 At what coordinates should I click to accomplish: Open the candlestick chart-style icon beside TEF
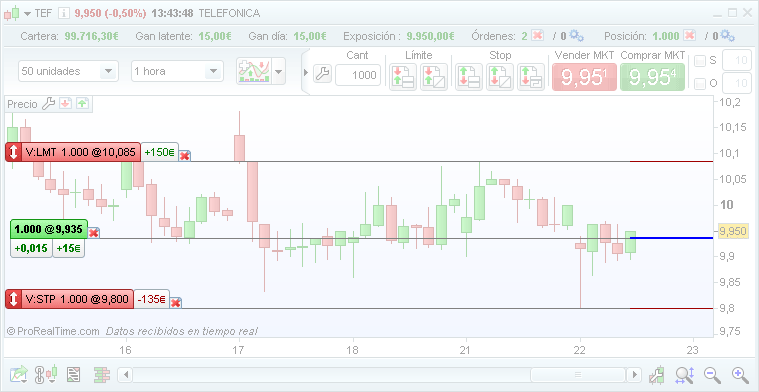12,13
